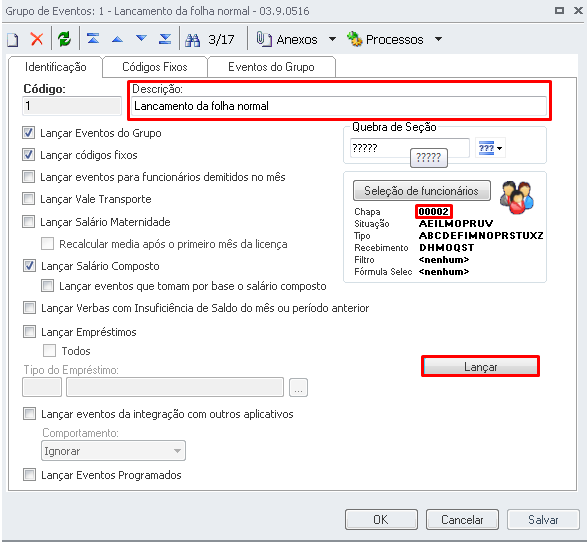Go to last record arrow icon
This screenshot has height=542, width=587.
(x=165, y=39)
